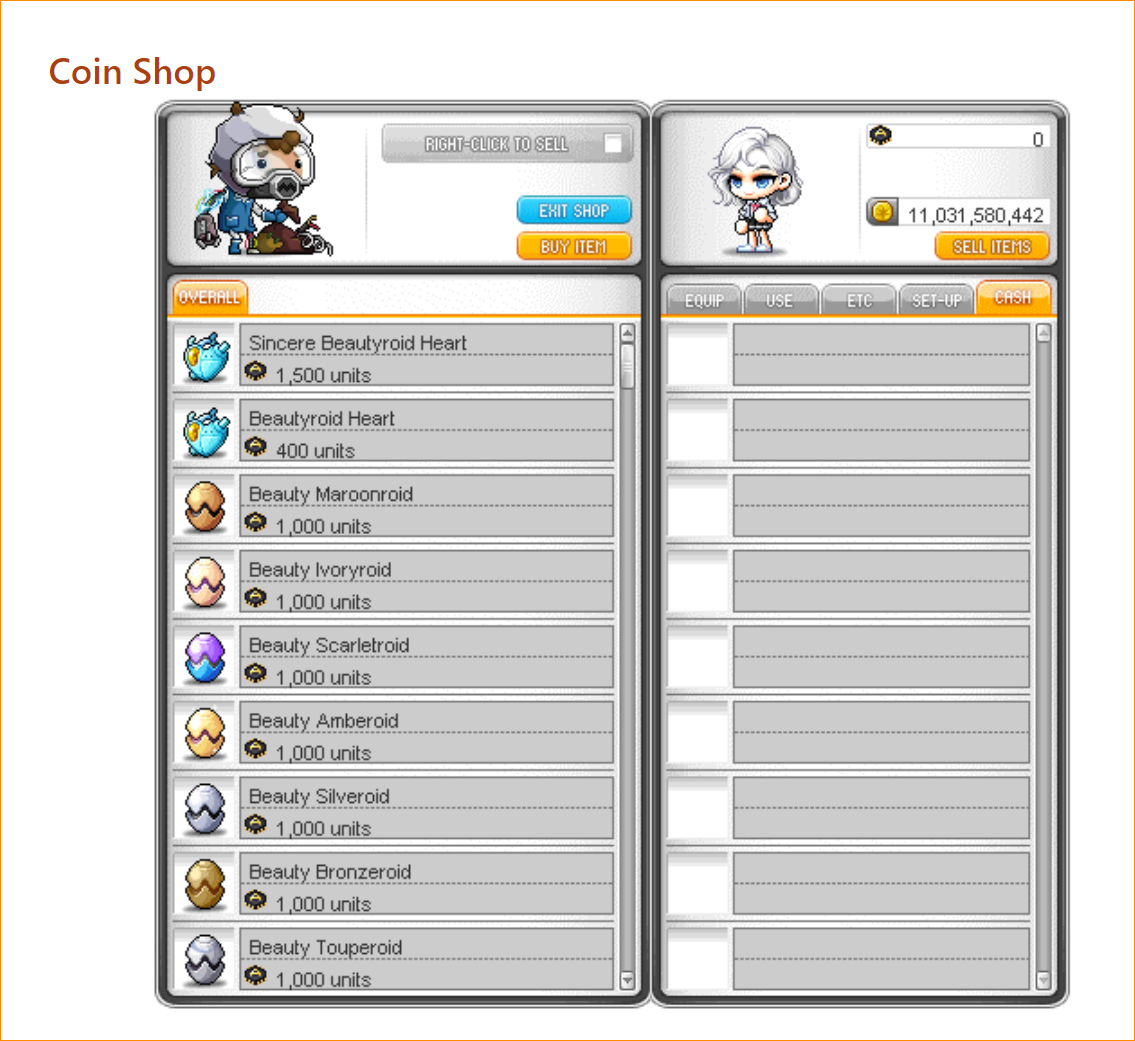The image size is (1135, 1041).
Task: Click the Beauty Amberoid egg icon
Action: click(205, 733)
